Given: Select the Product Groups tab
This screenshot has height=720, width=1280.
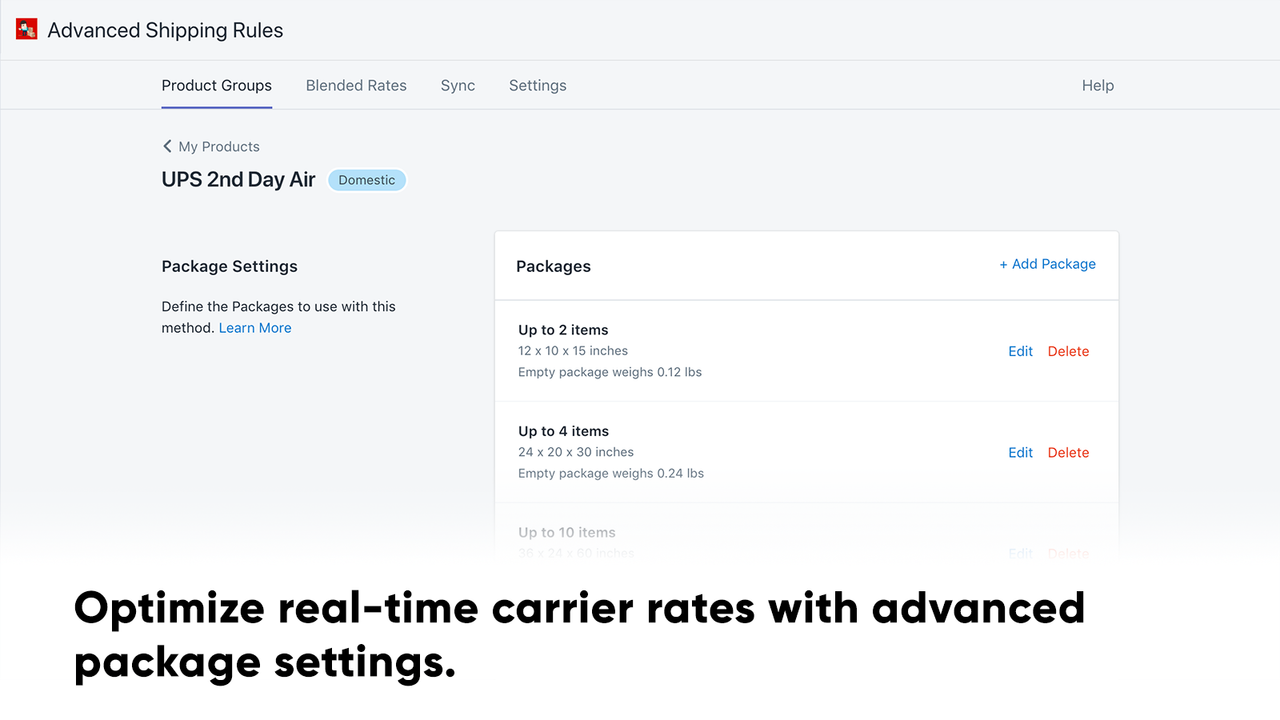Looking at the screenshot, I should [x=216, y=85].
